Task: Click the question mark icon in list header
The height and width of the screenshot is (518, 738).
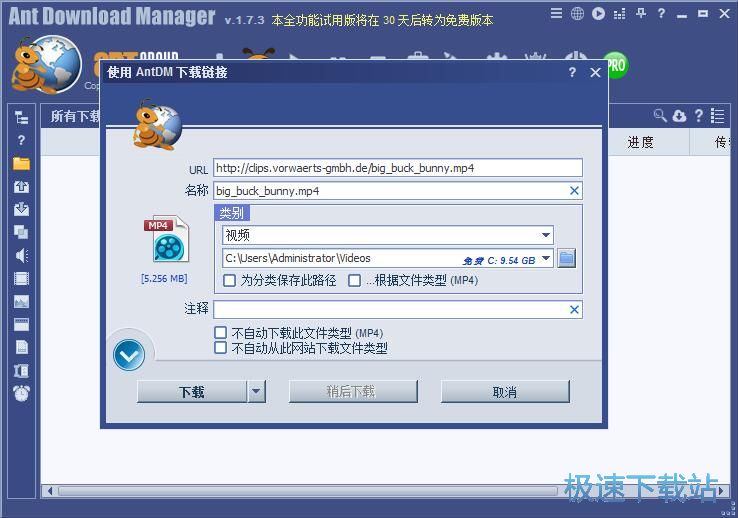Action: [x=699, y=115]
